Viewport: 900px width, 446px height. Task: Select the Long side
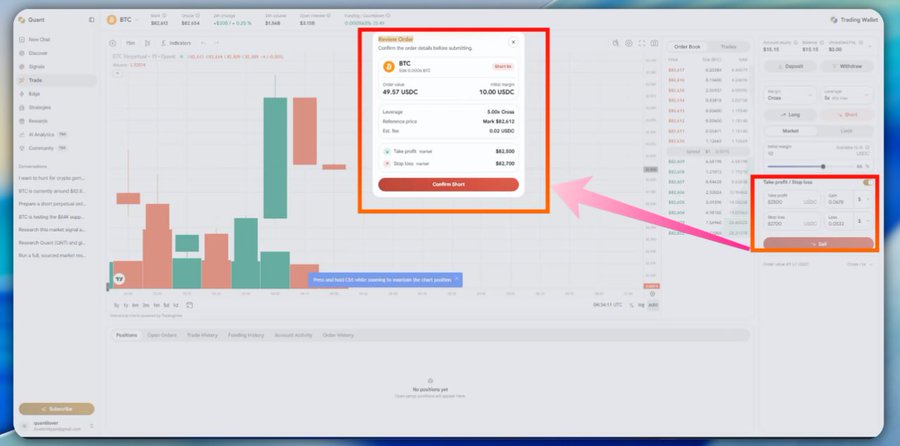[x=790, y=115]
